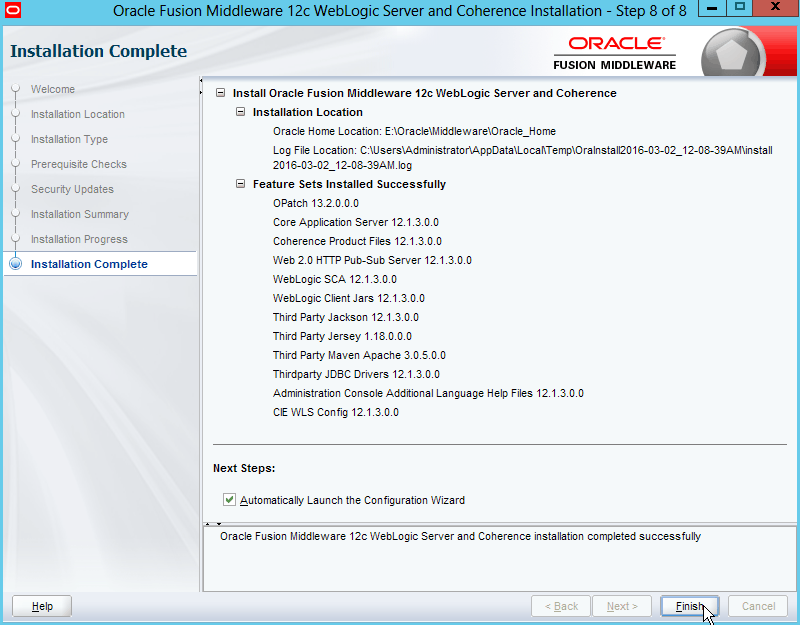
Task: Click the Installation Complete step bullet icon
Action: coord(15,265)
